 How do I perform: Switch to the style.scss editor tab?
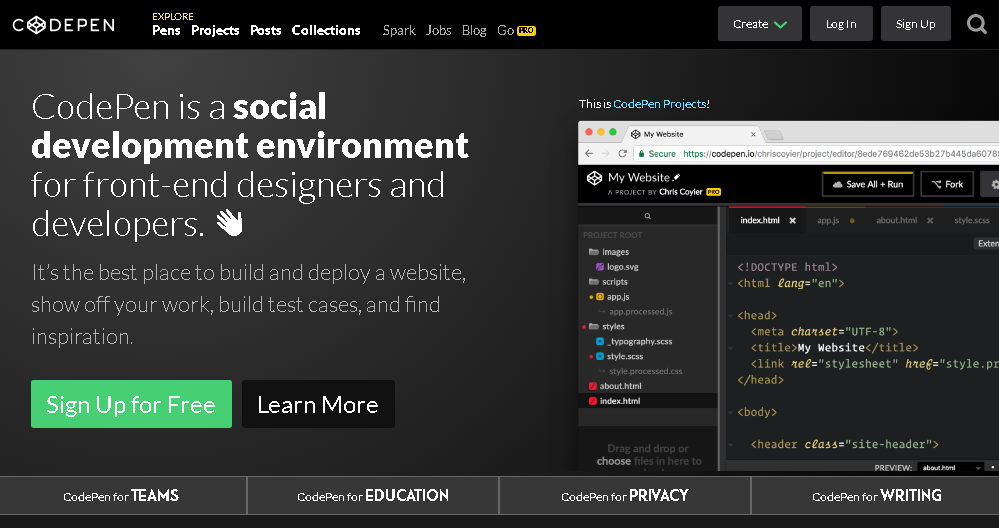click(x=972, y=220)
